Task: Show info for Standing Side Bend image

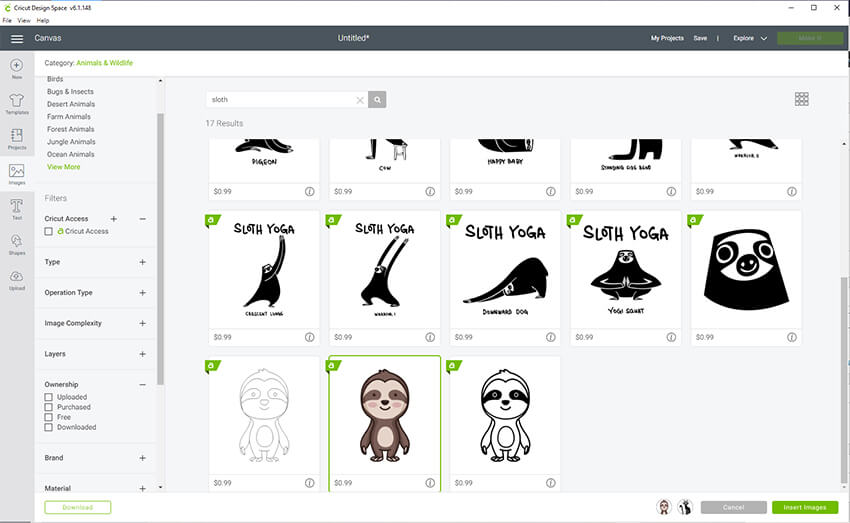Action: pos(671,191)
